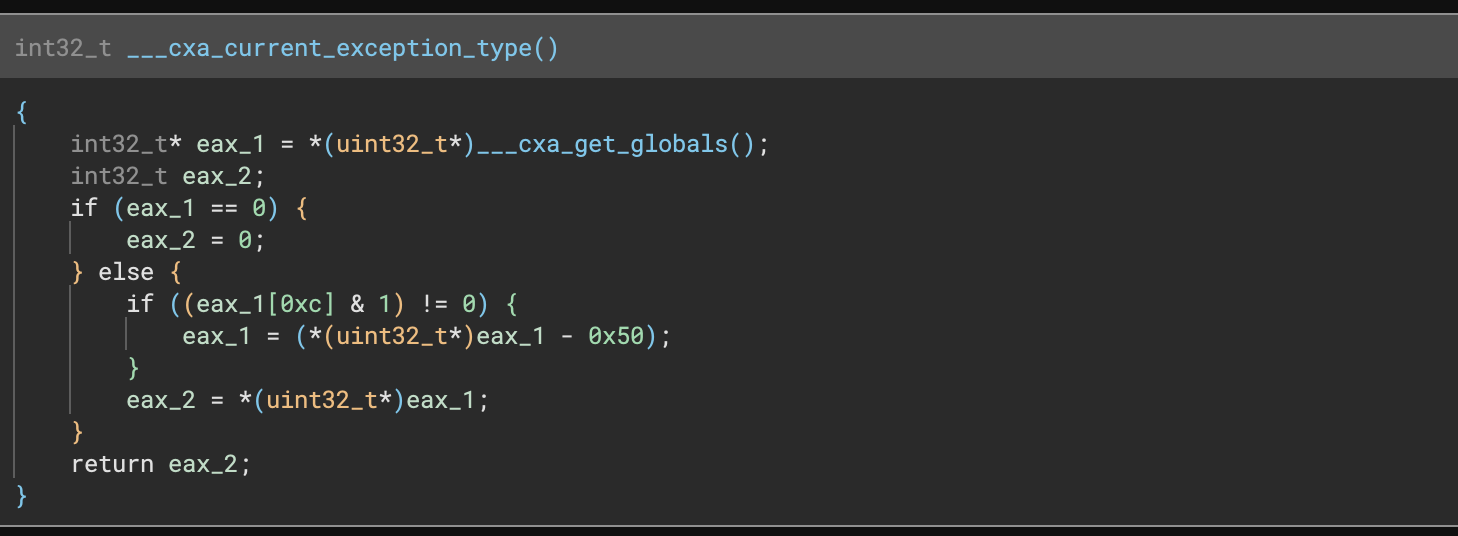Select eax_1 in 'eax_2 = *(uint32_t*)eax_1;' line

441,400
